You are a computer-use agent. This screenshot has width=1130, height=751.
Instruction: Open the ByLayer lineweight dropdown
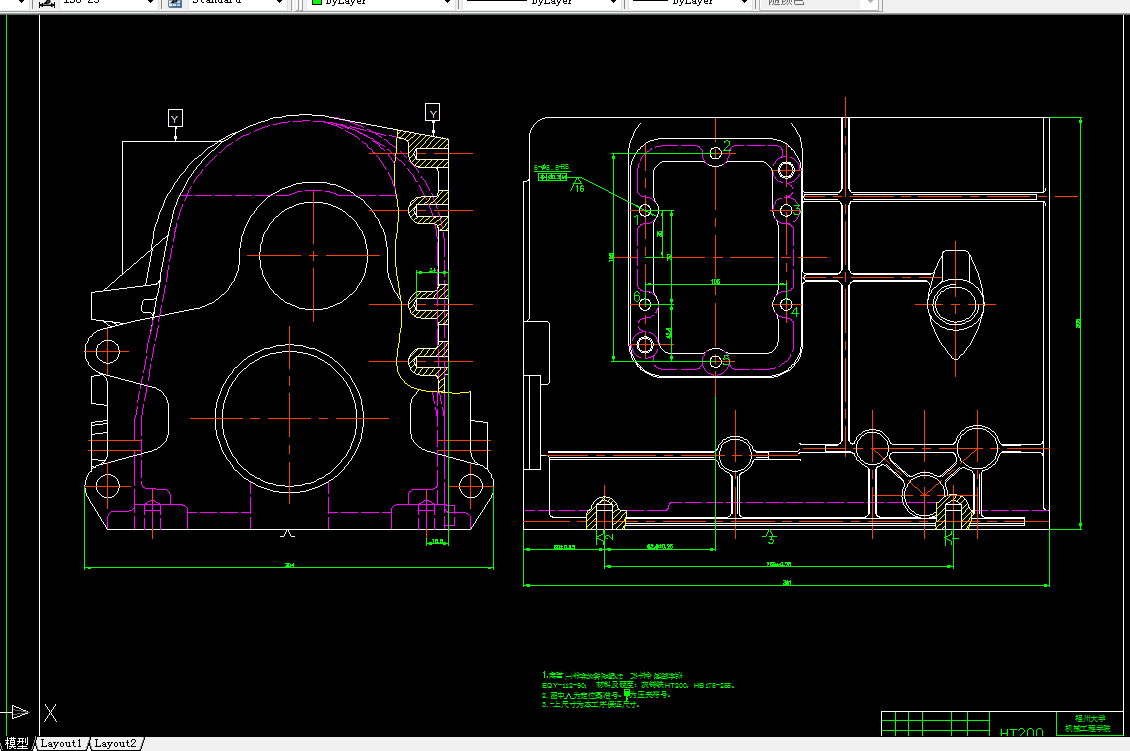[x=744, y=3]
